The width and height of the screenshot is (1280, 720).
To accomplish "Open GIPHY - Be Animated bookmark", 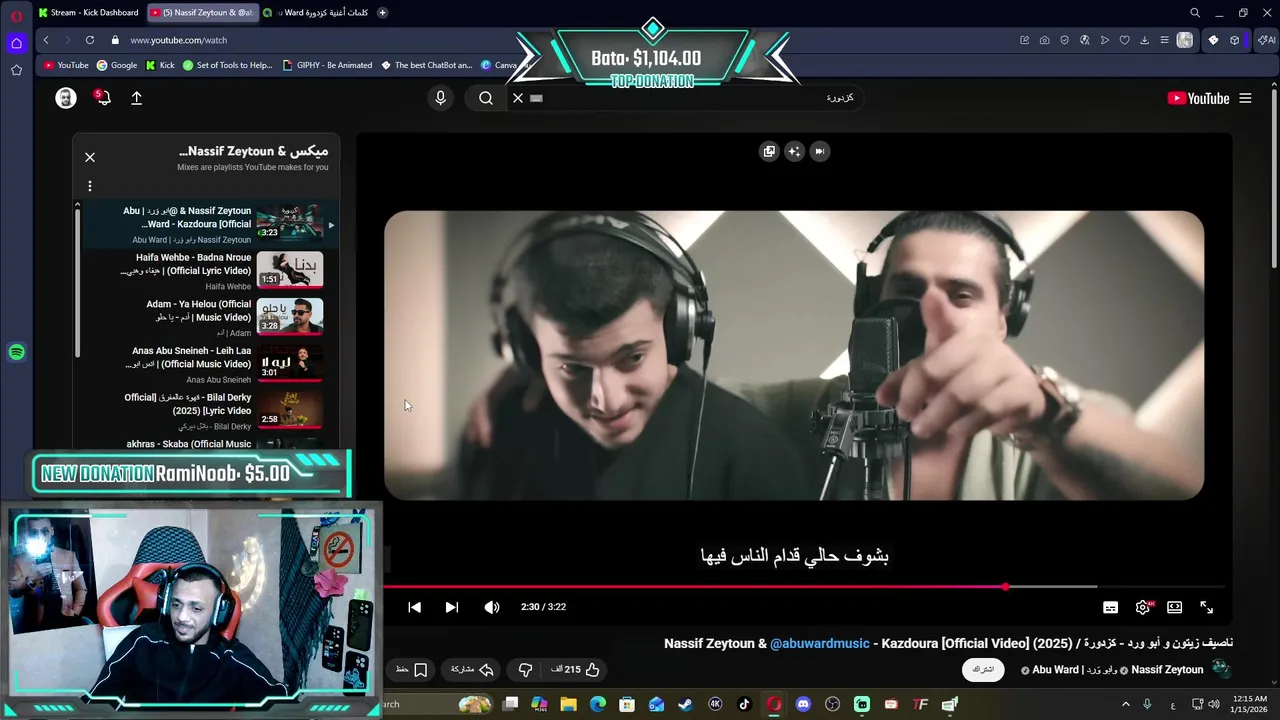I will tap(328, 65).
